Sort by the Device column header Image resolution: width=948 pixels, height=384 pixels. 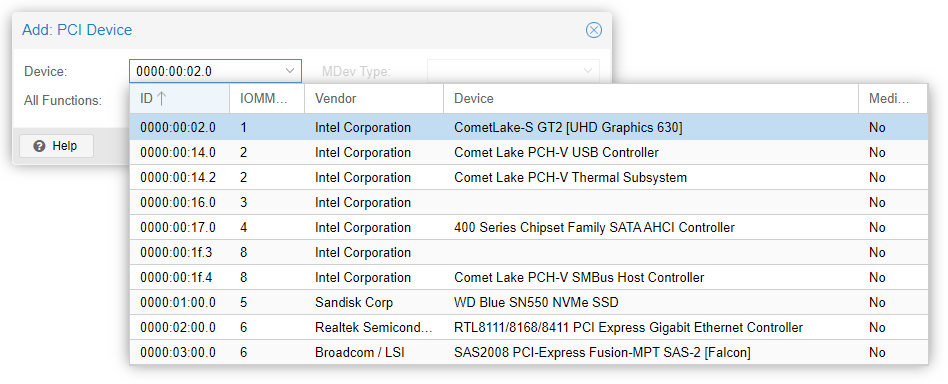click(651, 99)
